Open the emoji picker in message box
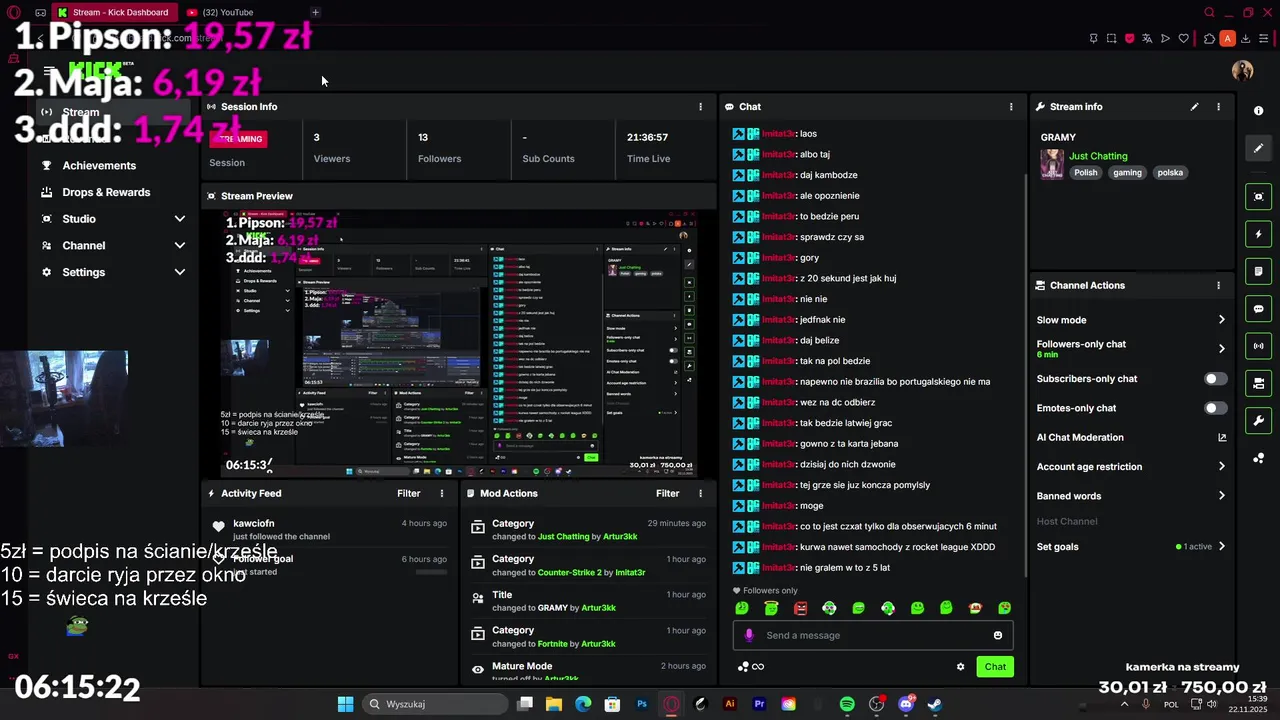 [998, 635]
